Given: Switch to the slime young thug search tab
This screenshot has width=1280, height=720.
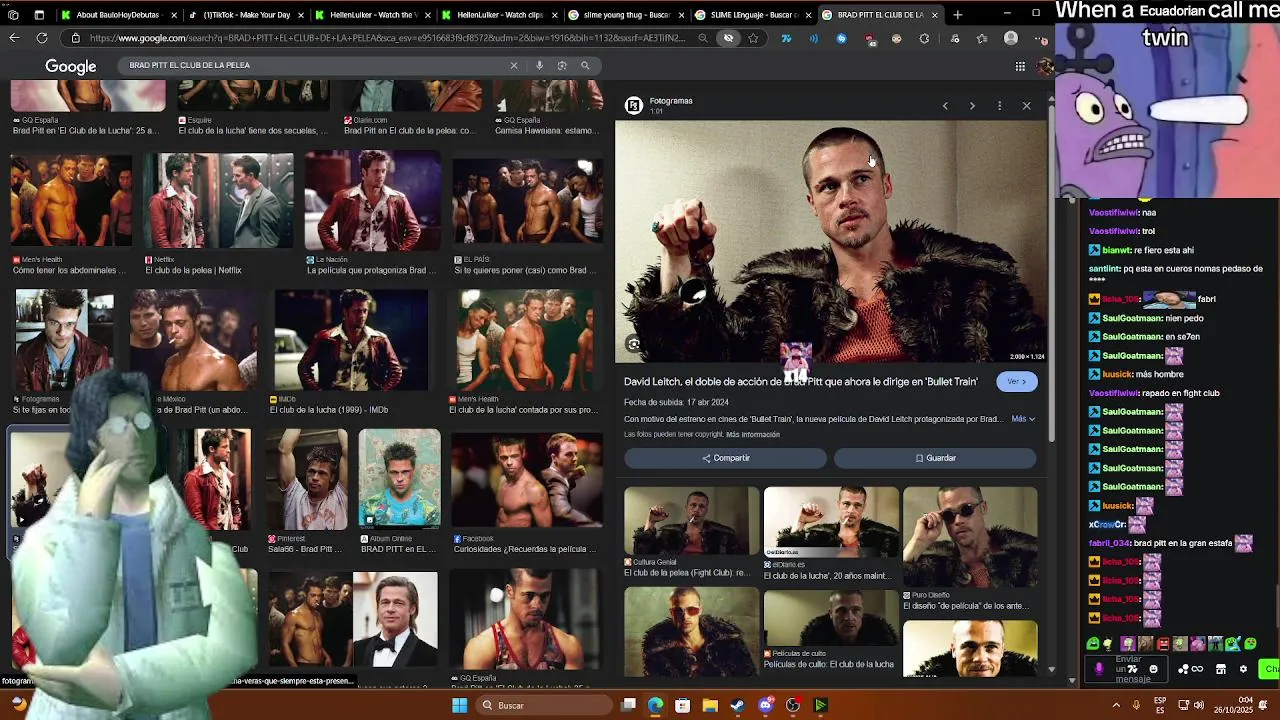Looking at the screenshot, I should 627,15.
